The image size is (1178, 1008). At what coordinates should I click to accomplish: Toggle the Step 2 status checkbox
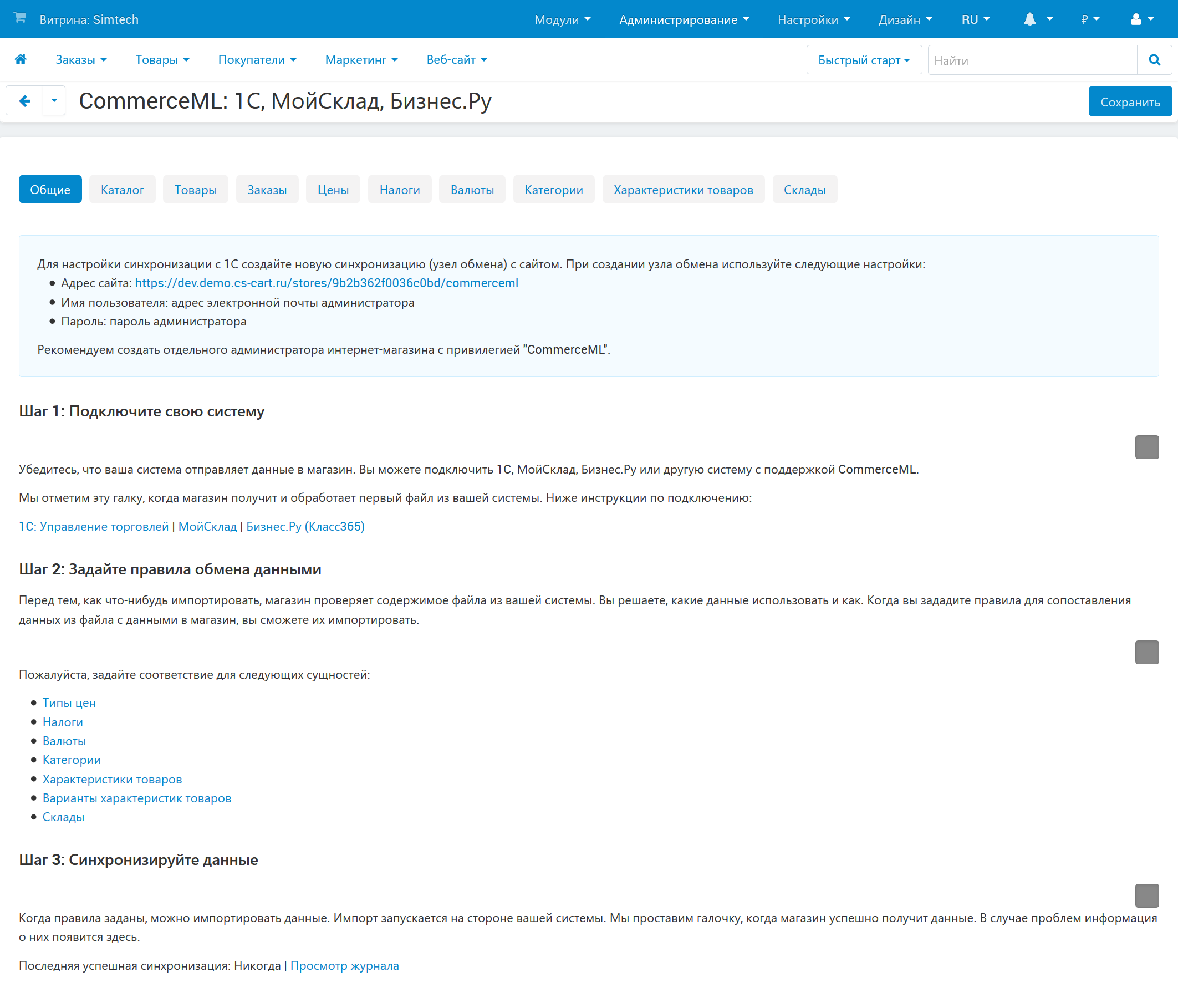click(x=1147, y=652)
